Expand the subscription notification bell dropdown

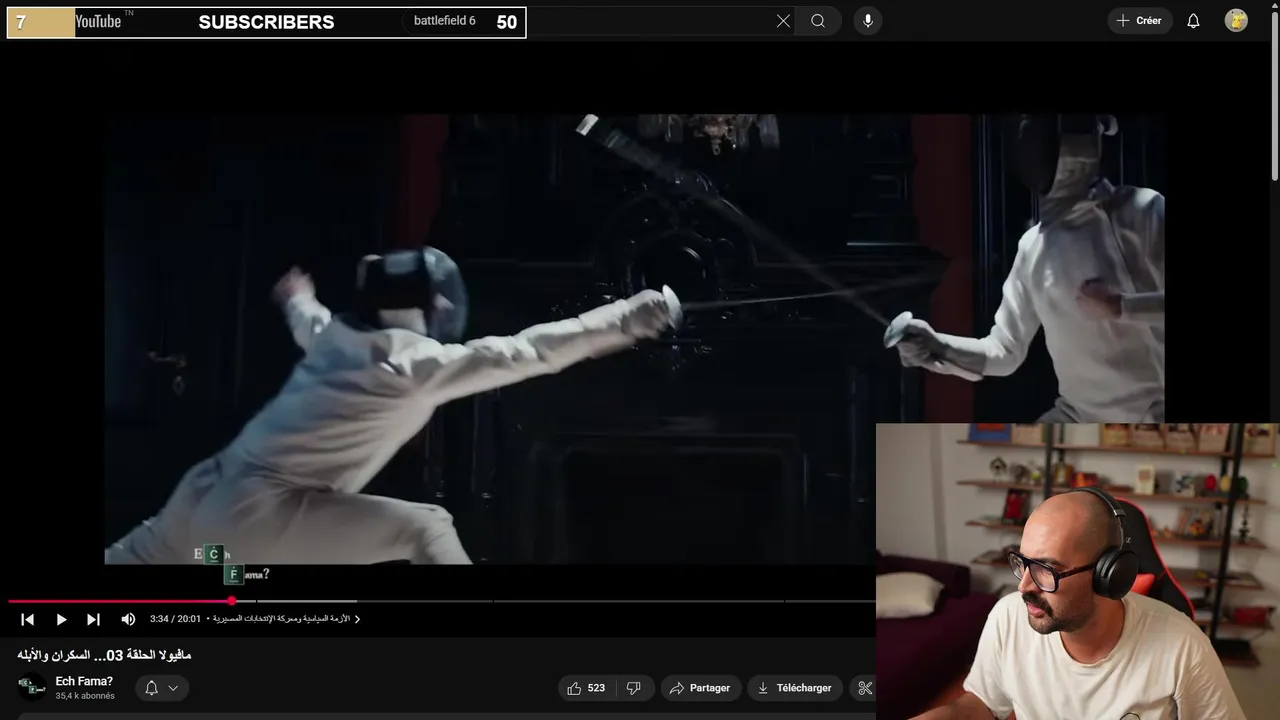point(162,688)
